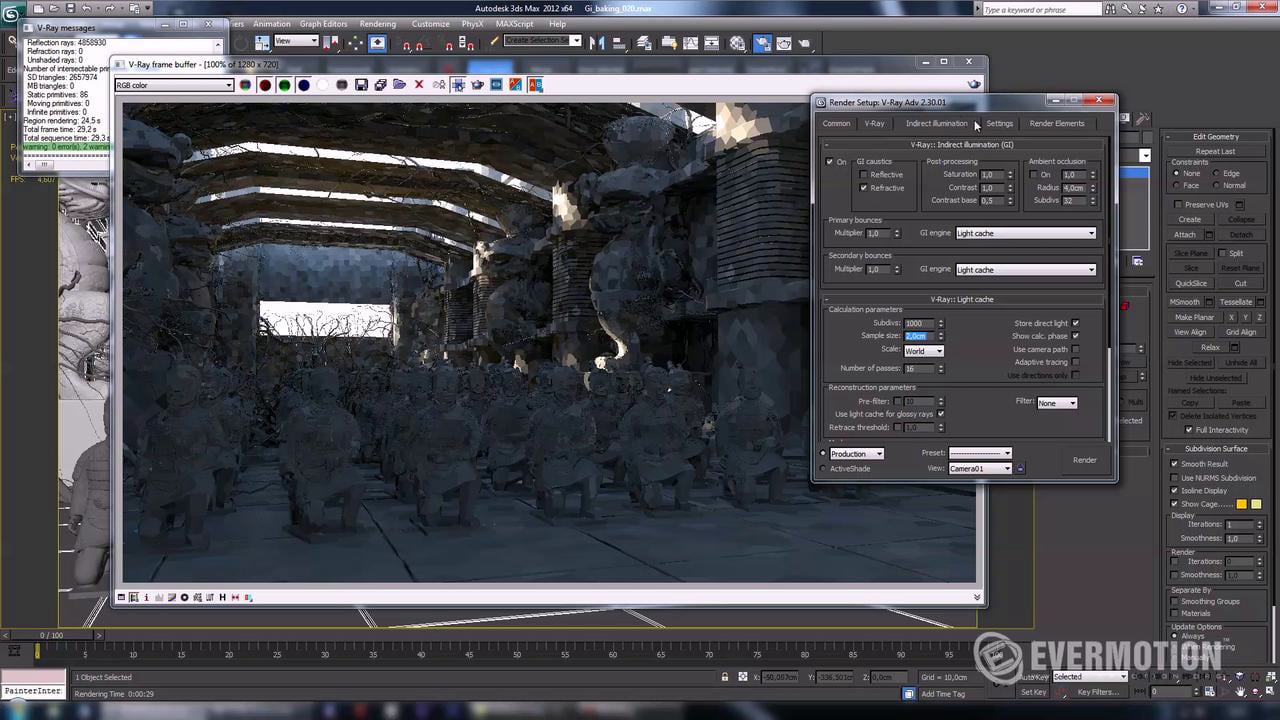1280x720 pixels.
Task: Click the Subdivs input field in Light cache
Action: [917, 323]
